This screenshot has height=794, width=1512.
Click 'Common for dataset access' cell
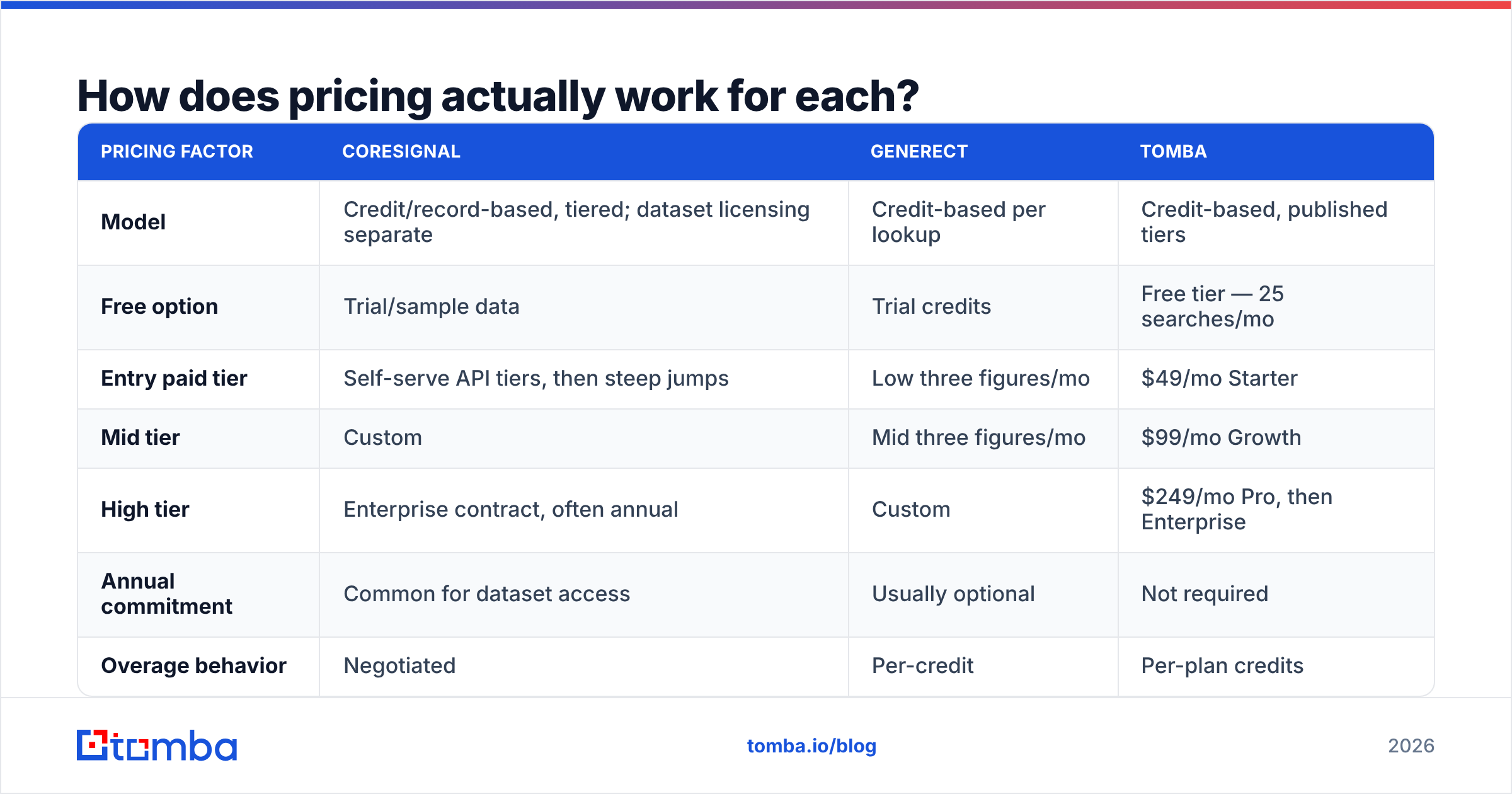(487, 594)
